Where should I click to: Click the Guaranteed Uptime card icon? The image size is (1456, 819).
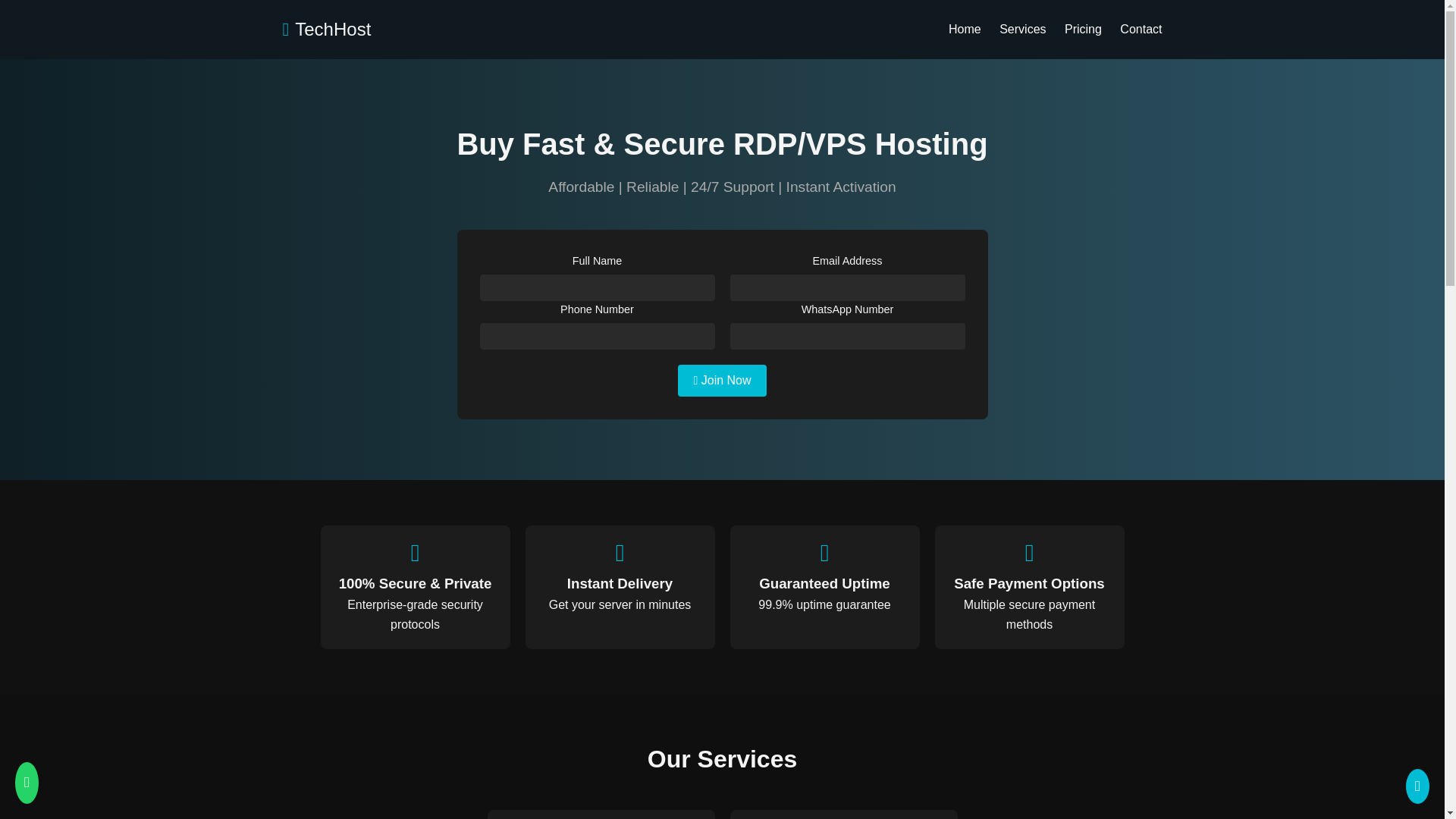[824, 554]
